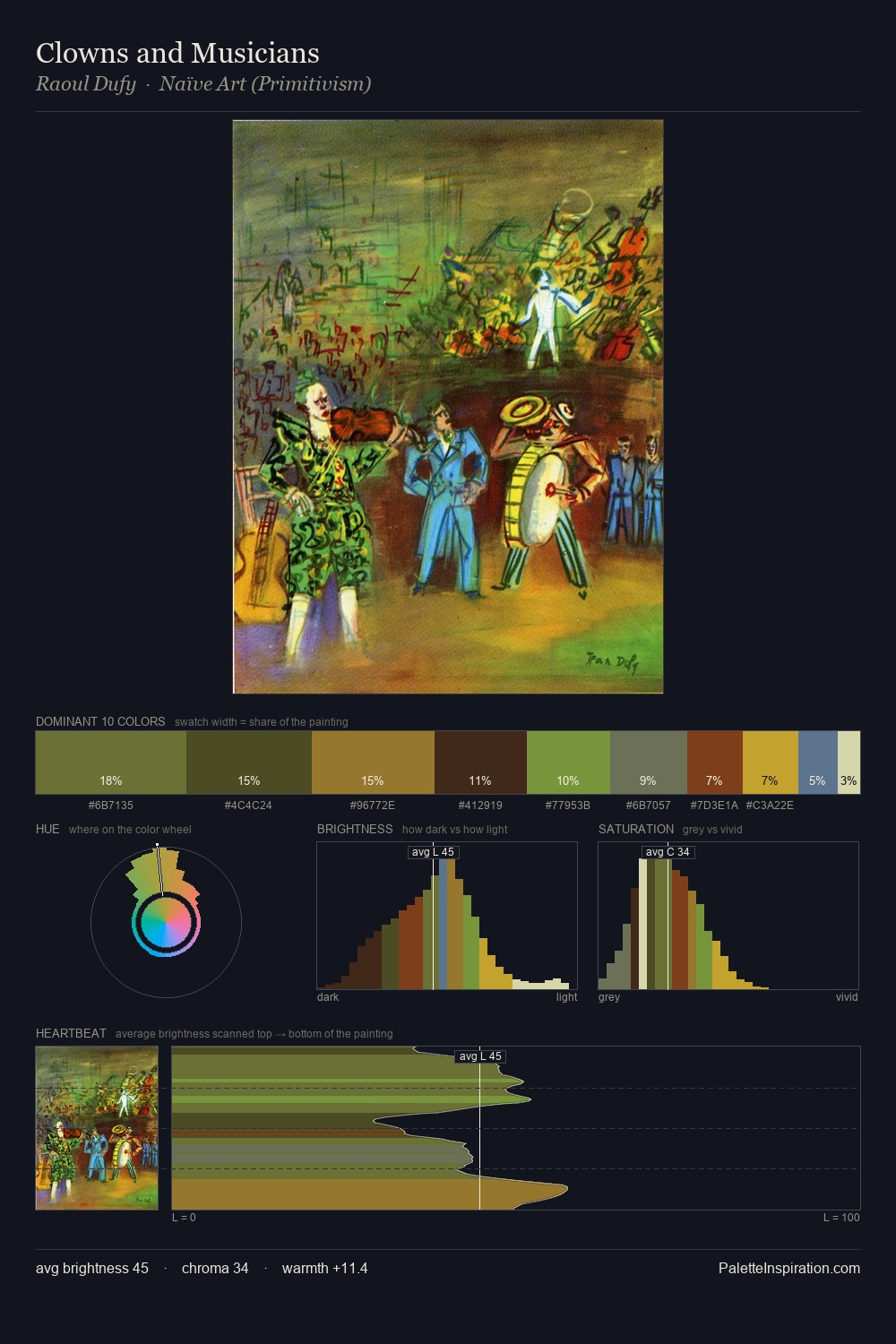Click the HUE section heading
896x1344 pixels.
click(x=47, y=830)
